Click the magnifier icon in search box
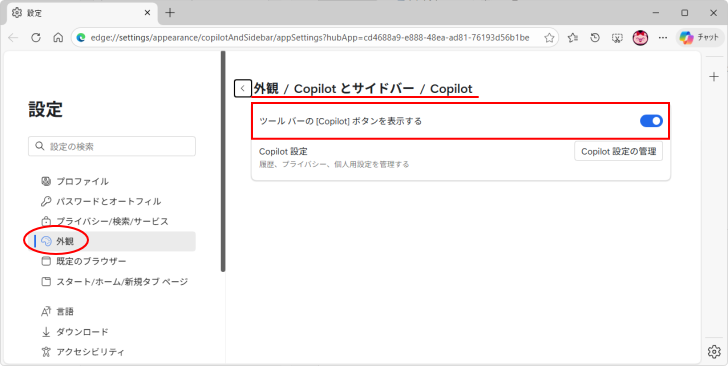The height and width of the screenshot is (366, 728). (40, 146)
